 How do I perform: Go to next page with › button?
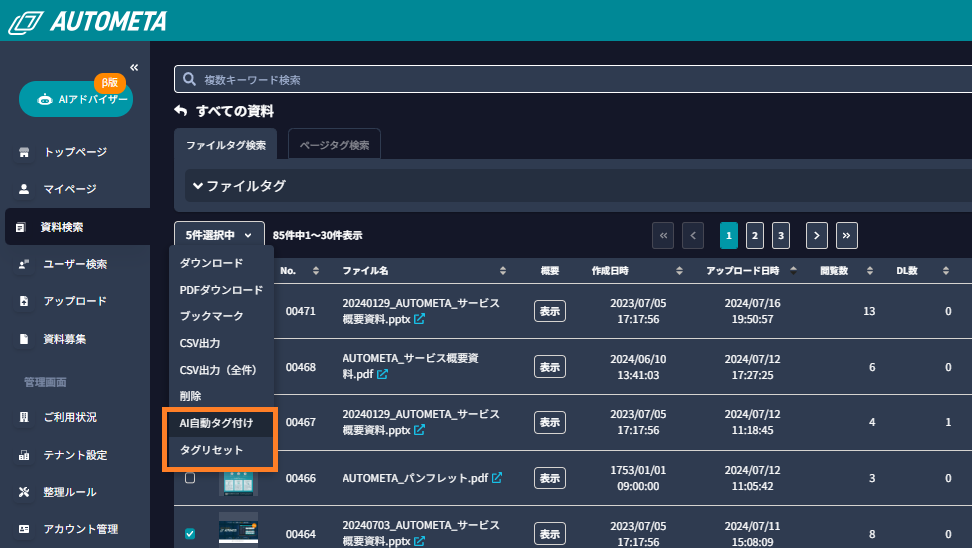coord(817,236)
